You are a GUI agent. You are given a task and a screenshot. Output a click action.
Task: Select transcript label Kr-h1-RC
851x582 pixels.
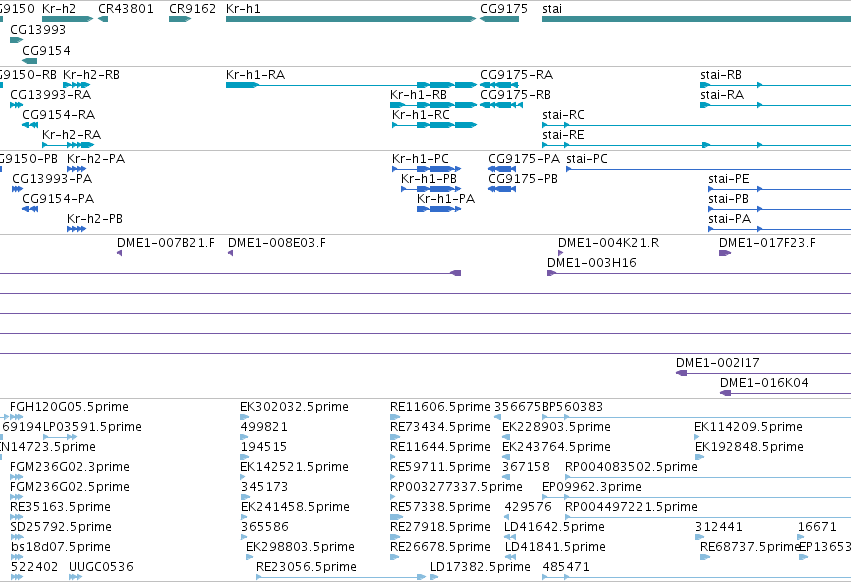pos(421,115)
